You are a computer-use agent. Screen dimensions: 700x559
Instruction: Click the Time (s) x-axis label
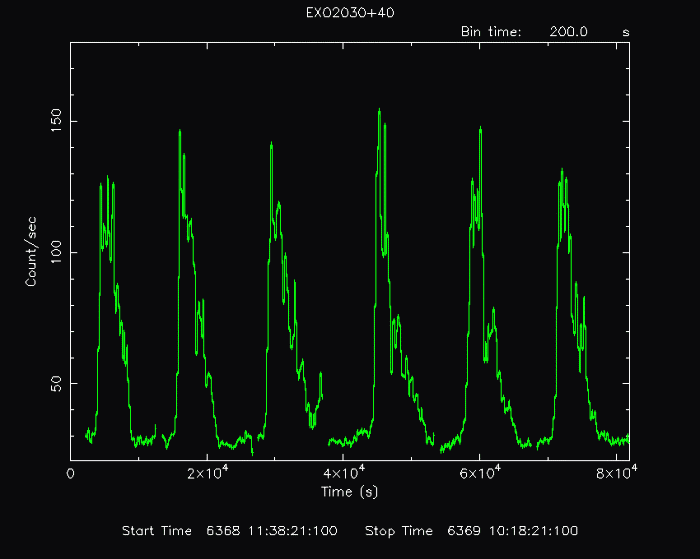click(349, 491)
